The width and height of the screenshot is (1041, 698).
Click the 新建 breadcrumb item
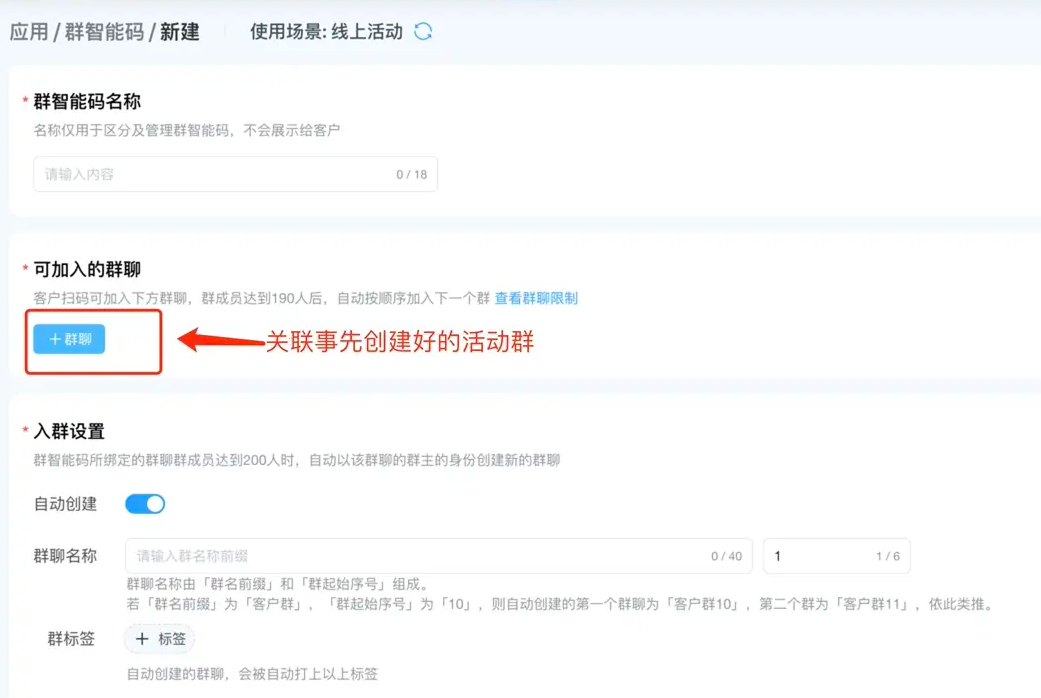pos(179,32)
